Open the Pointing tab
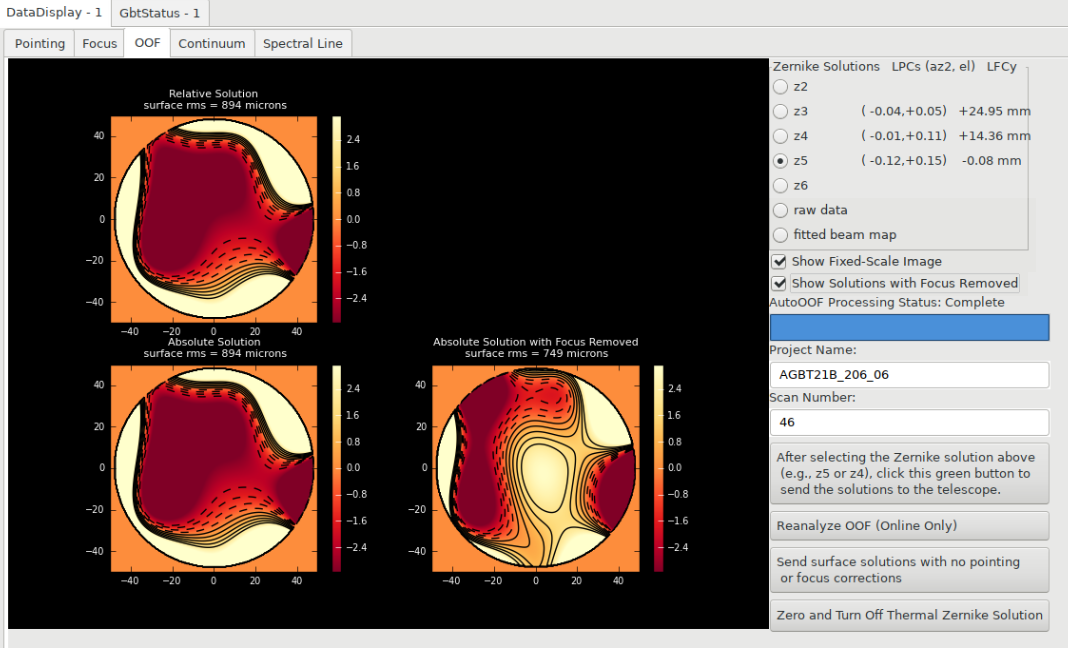 pos(40,44)
